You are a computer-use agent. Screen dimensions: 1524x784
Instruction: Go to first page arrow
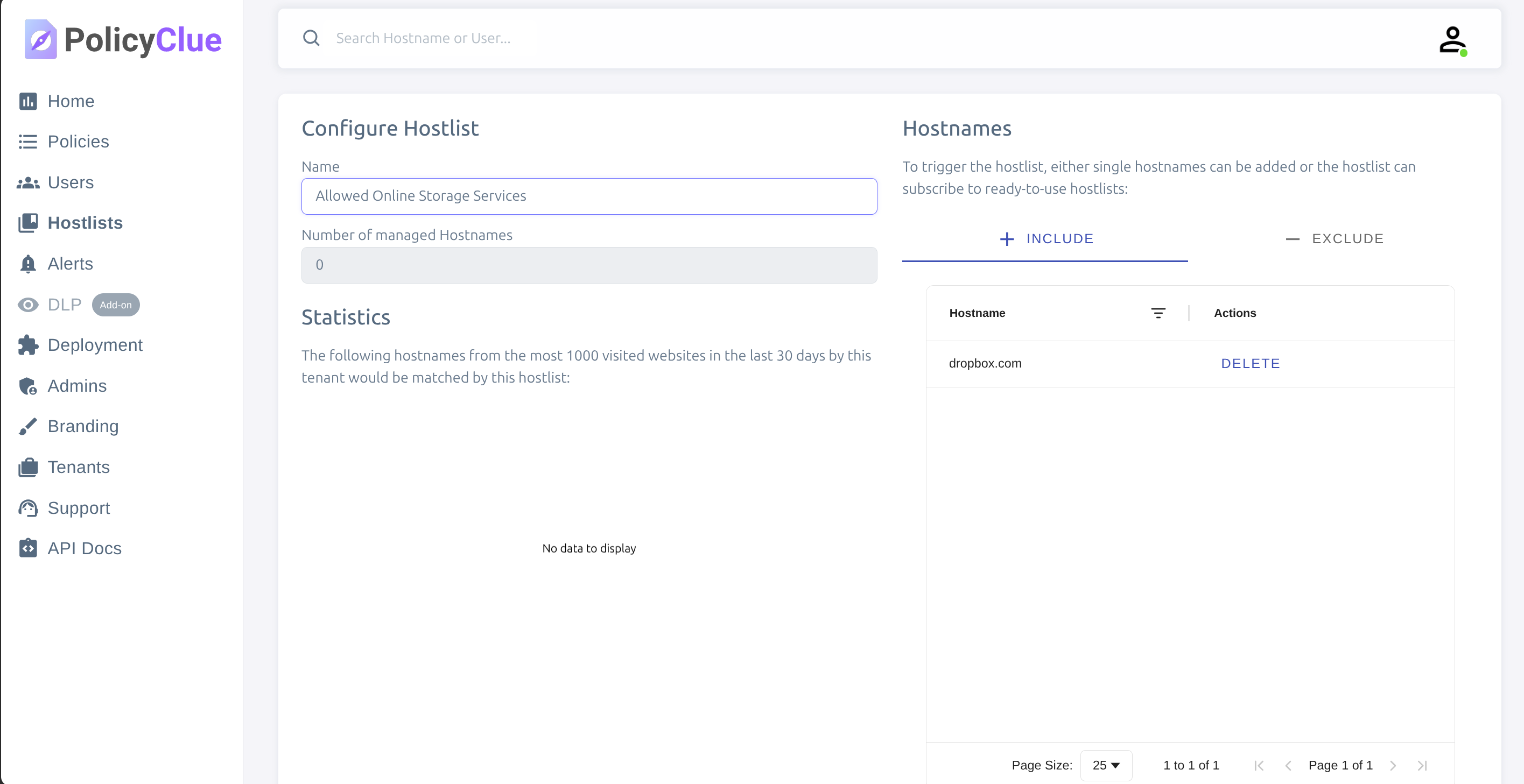point(1259,765)
